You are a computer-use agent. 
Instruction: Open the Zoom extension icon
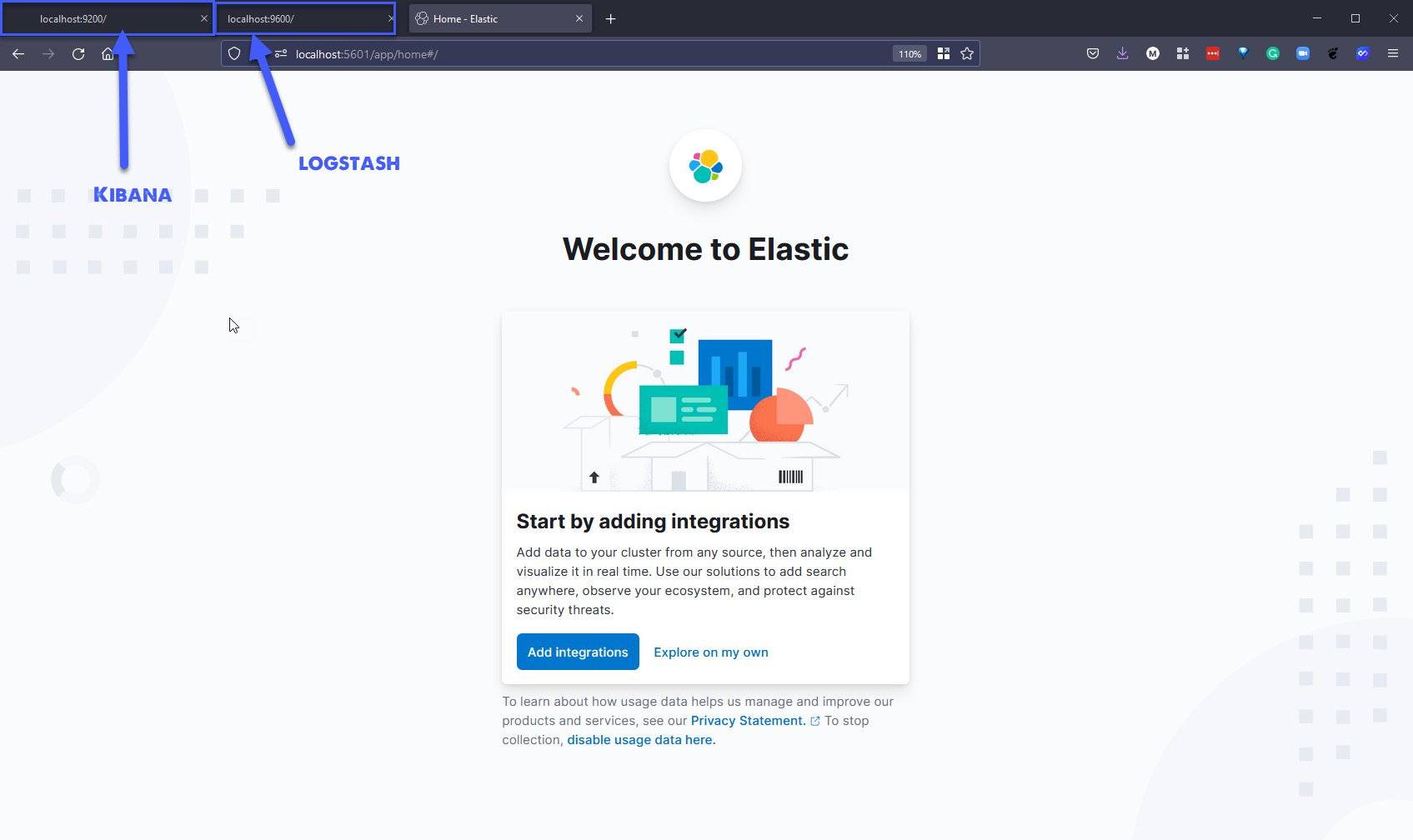point(1302,54)
